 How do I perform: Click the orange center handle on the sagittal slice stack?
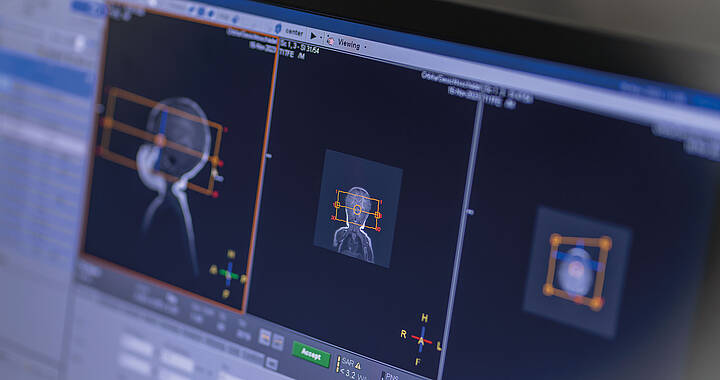[x=160, y=140]
